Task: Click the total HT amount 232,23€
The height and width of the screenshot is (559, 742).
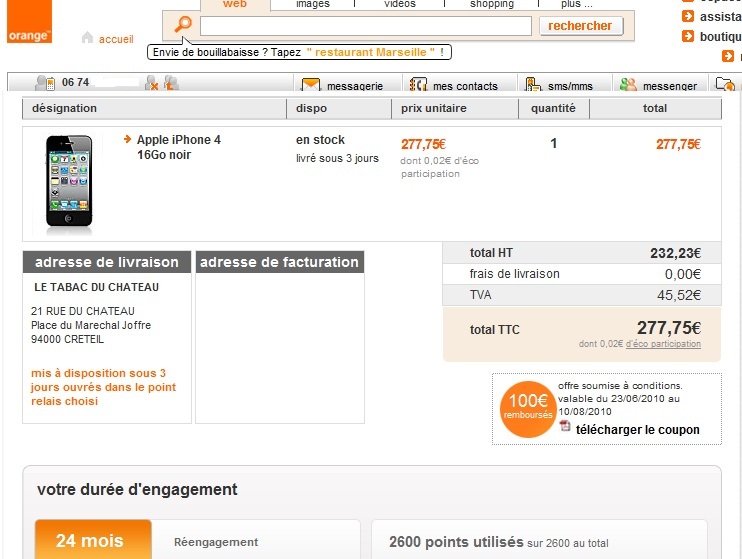Action: pos(675,253)
